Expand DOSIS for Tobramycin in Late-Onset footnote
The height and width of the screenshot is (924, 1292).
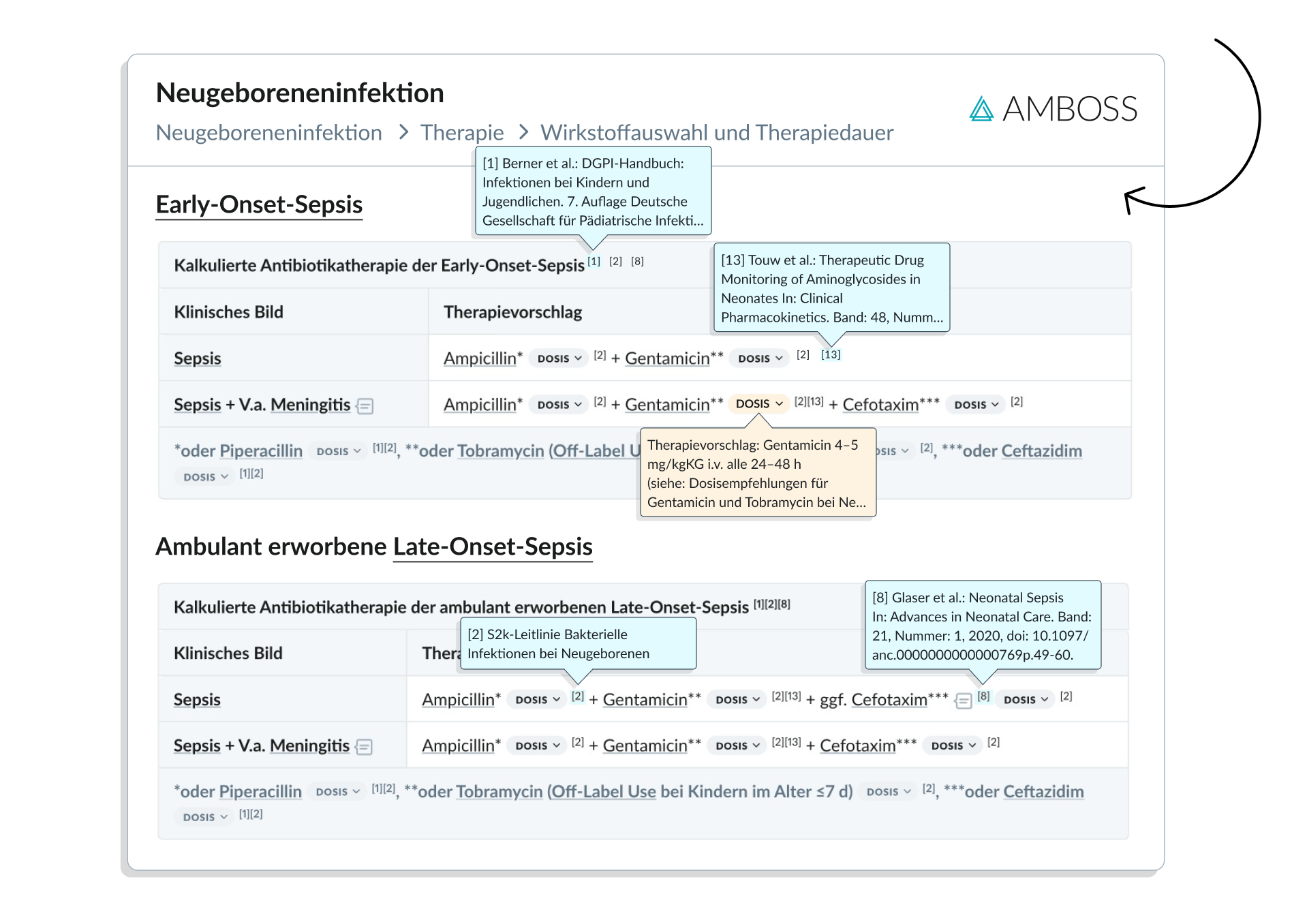click(x=888, y=792)
